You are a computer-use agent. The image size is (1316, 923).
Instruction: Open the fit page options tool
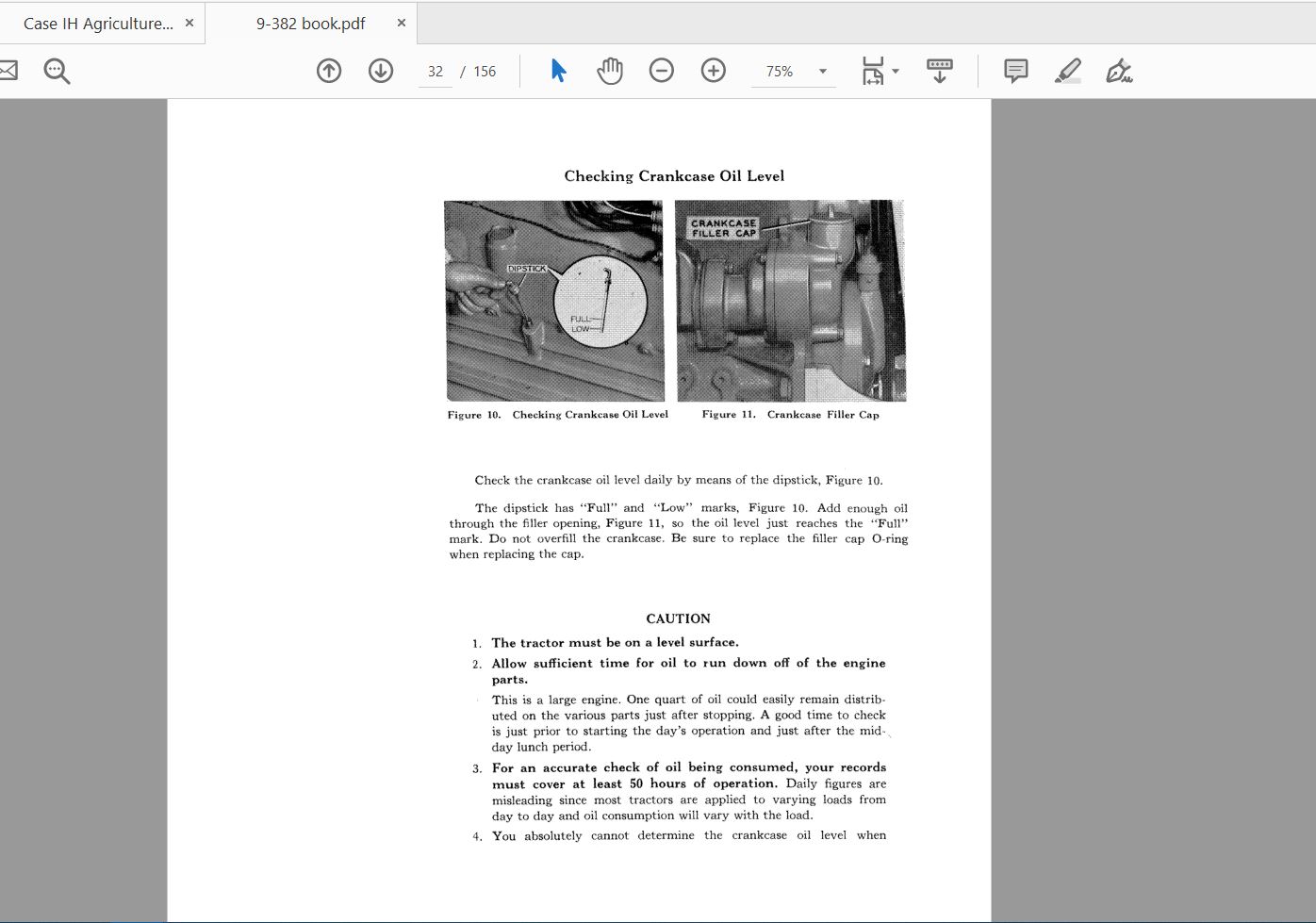click(873, 71)
